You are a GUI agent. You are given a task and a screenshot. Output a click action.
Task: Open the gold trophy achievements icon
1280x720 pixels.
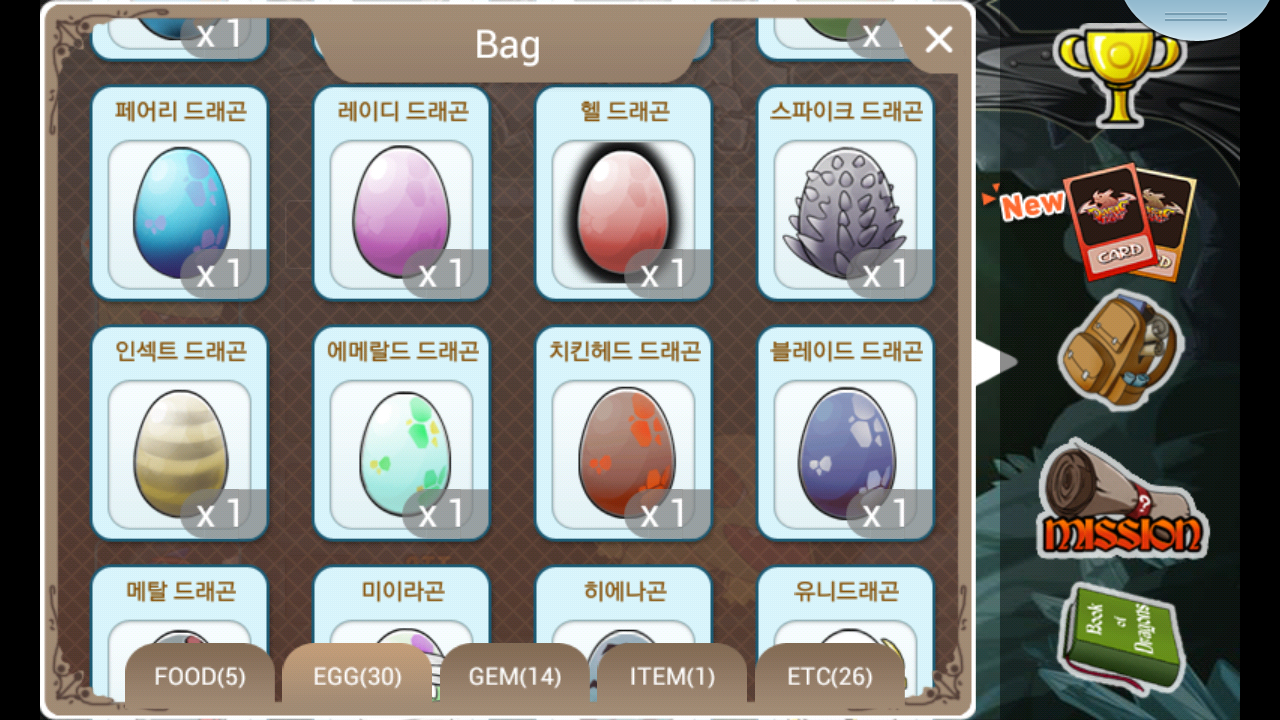(1120, 77)
